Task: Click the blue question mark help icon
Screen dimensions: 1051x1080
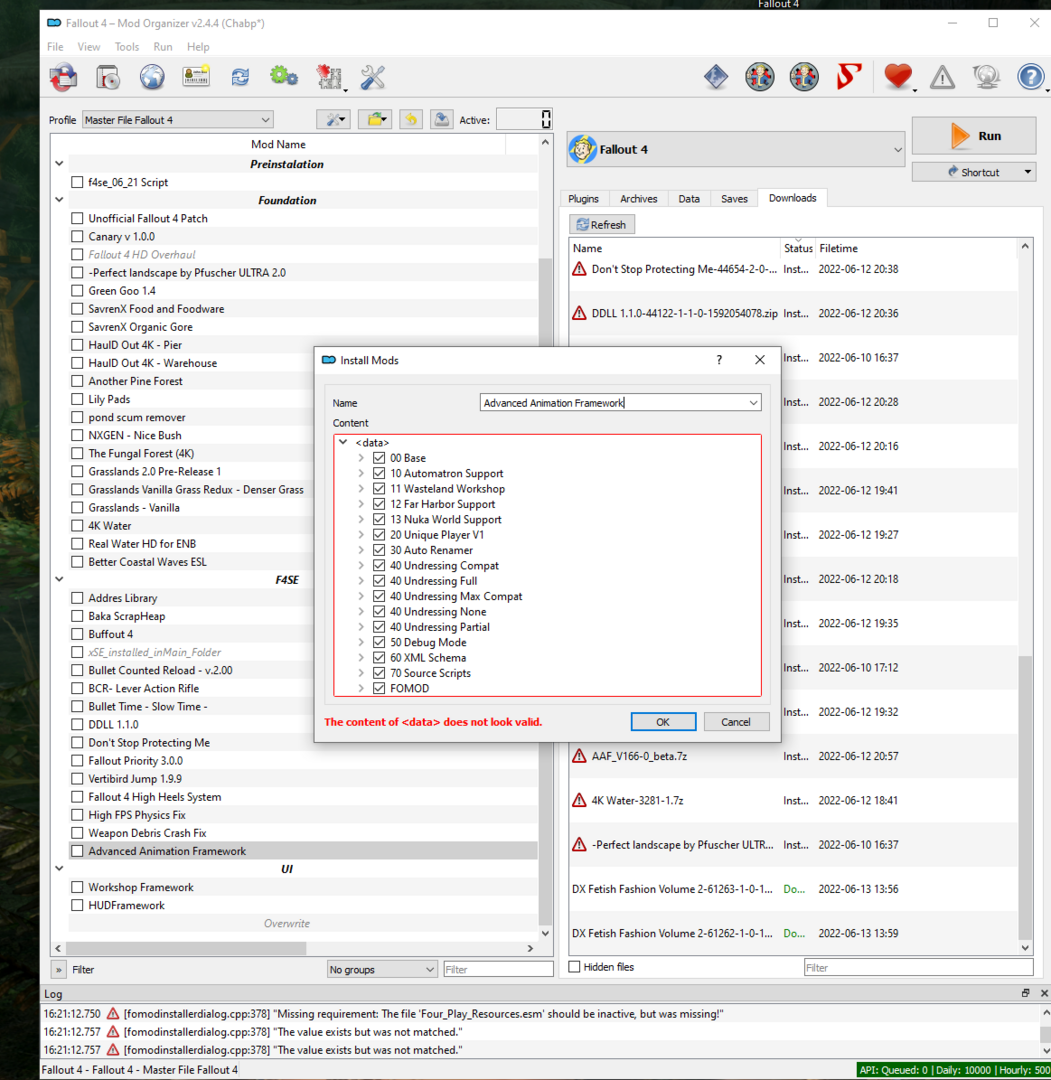Action: click(x=1030, y=76)
